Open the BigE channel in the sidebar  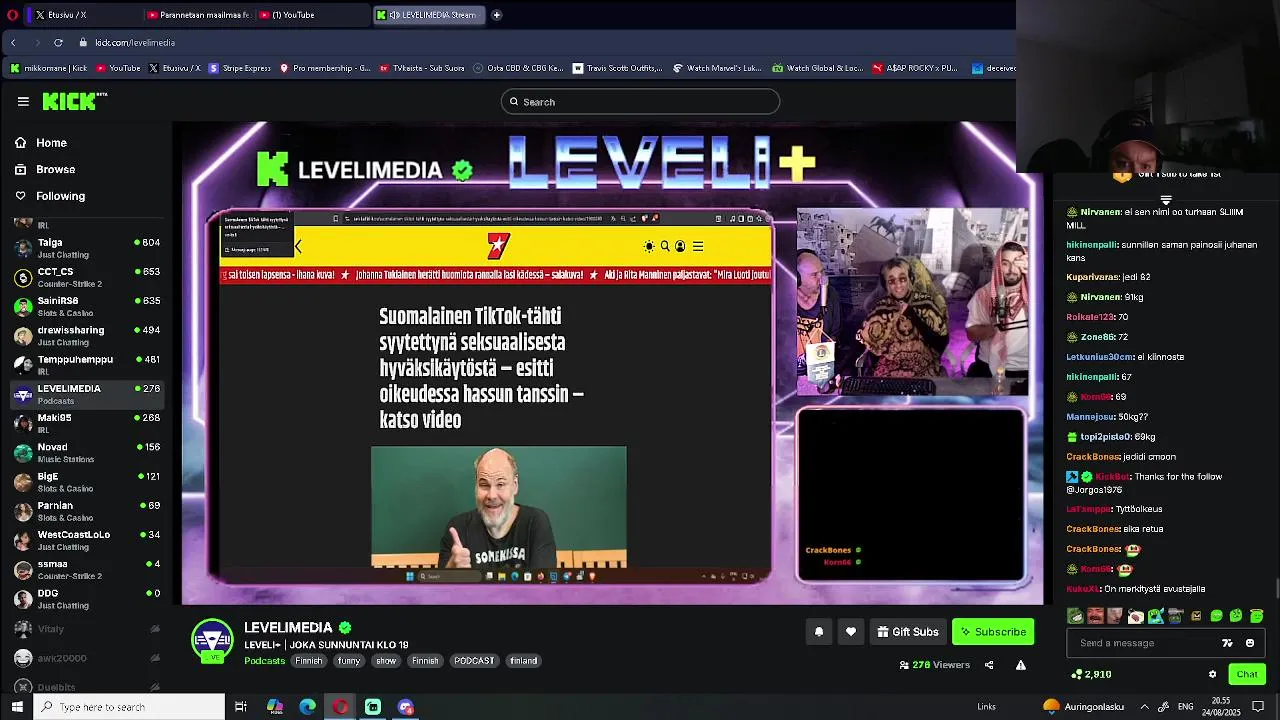coord(87,482)
